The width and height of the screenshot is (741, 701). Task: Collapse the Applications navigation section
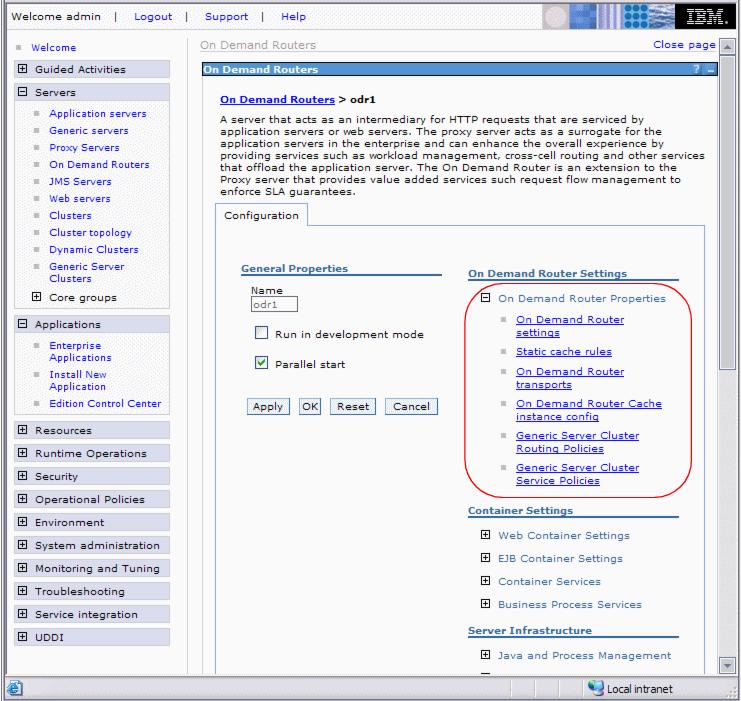pos(22,324)
